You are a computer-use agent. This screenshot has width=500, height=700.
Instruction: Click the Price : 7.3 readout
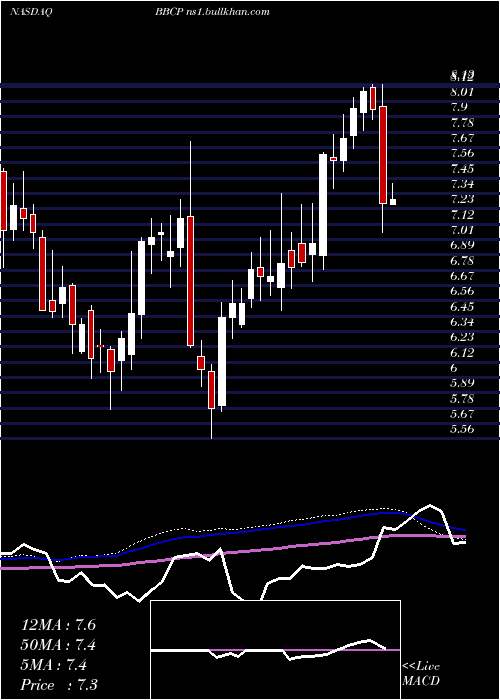[x=59, y=684]
